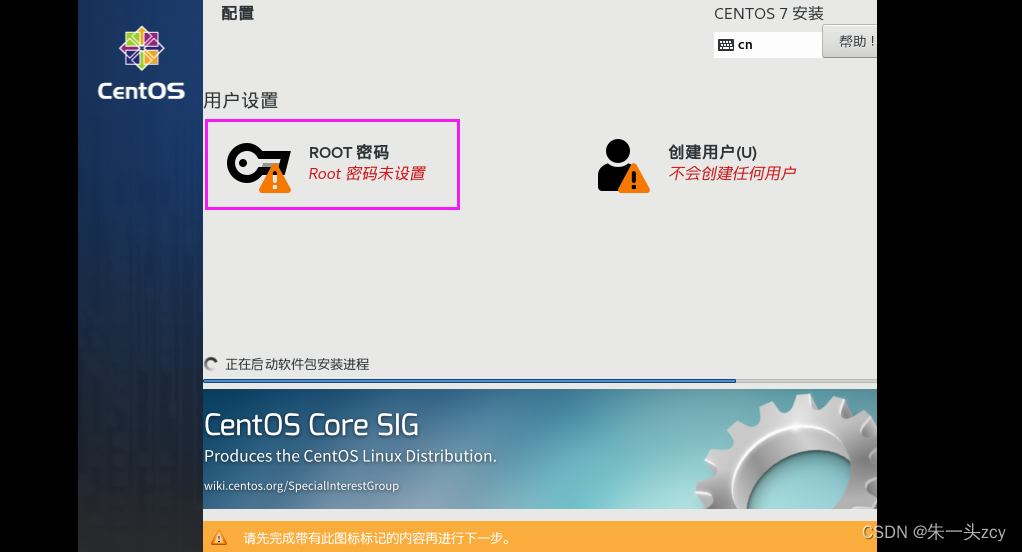Viewport: 1022px width, 552px height.
Task: Click the 正在启动软件包安装进程 status label
Action: pyautogui.click(x=297, y=365)
